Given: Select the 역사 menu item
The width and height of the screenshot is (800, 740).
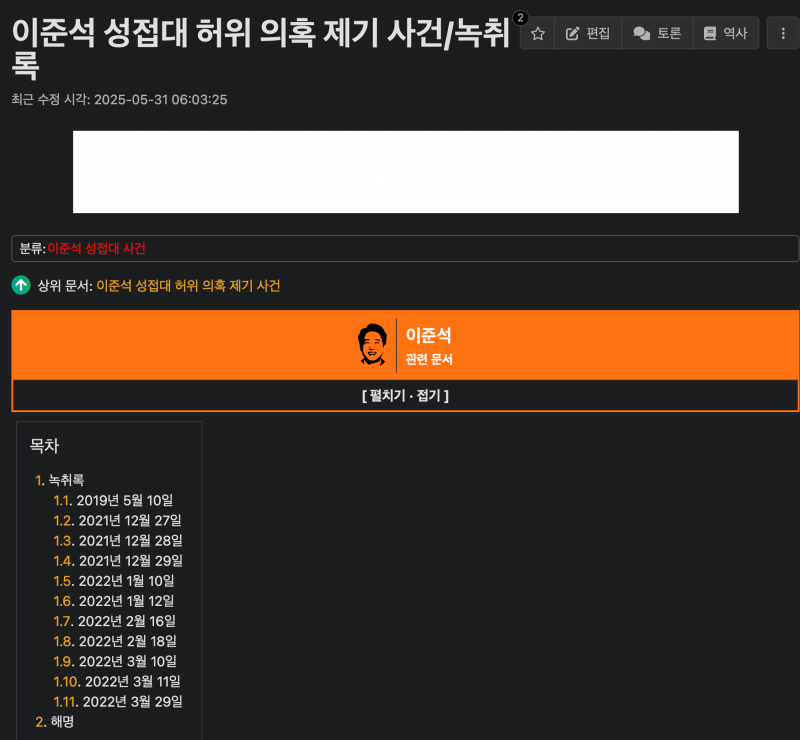Looking at the screenshot, I should point(735,33).
